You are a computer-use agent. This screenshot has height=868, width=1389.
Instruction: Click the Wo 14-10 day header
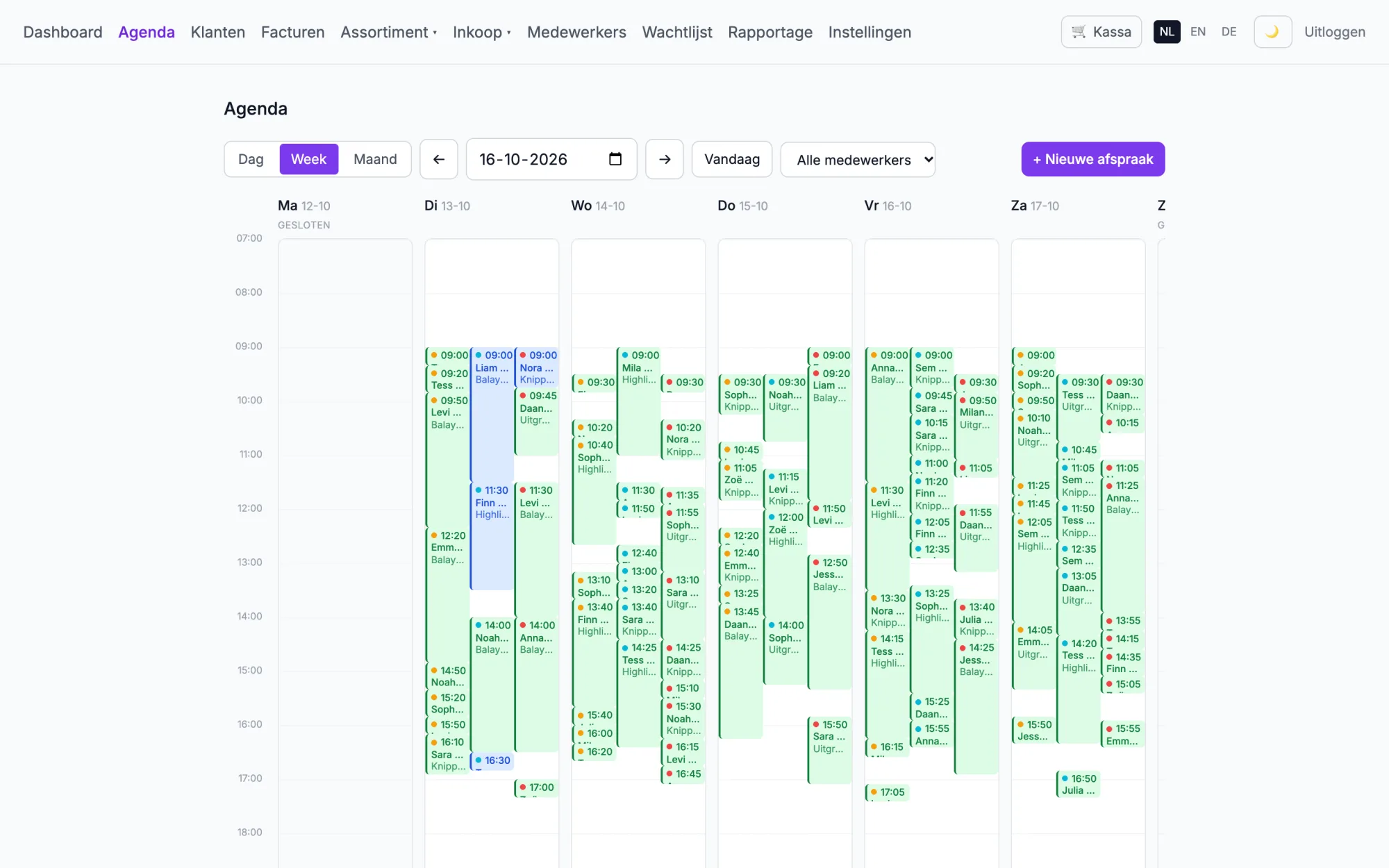pos(598,206)
